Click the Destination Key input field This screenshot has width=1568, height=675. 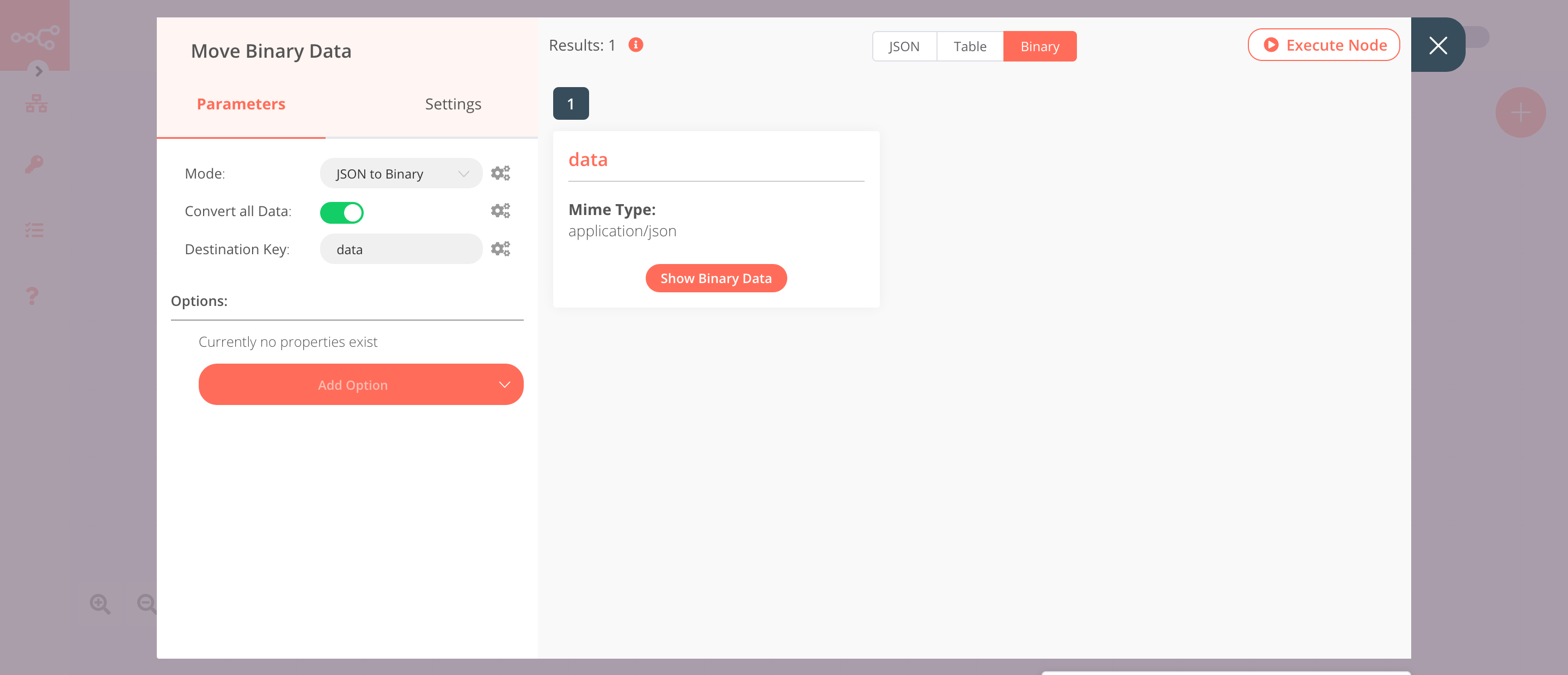click(x=401, y=249)
